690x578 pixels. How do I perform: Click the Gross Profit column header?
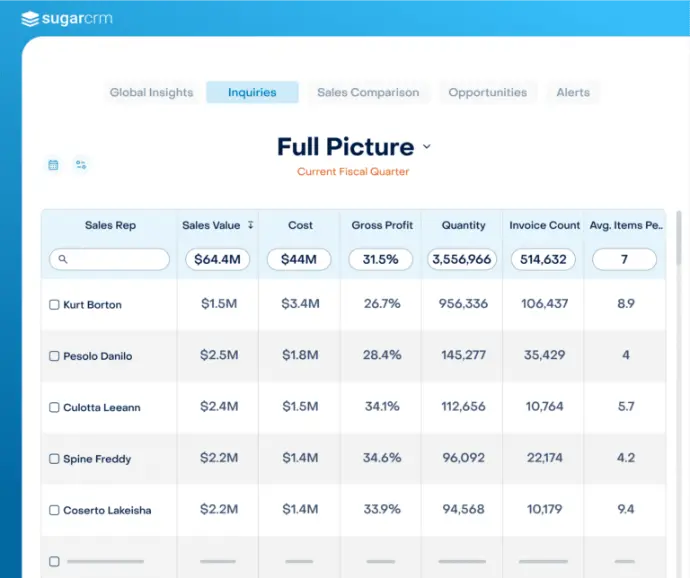pos(382,225)
